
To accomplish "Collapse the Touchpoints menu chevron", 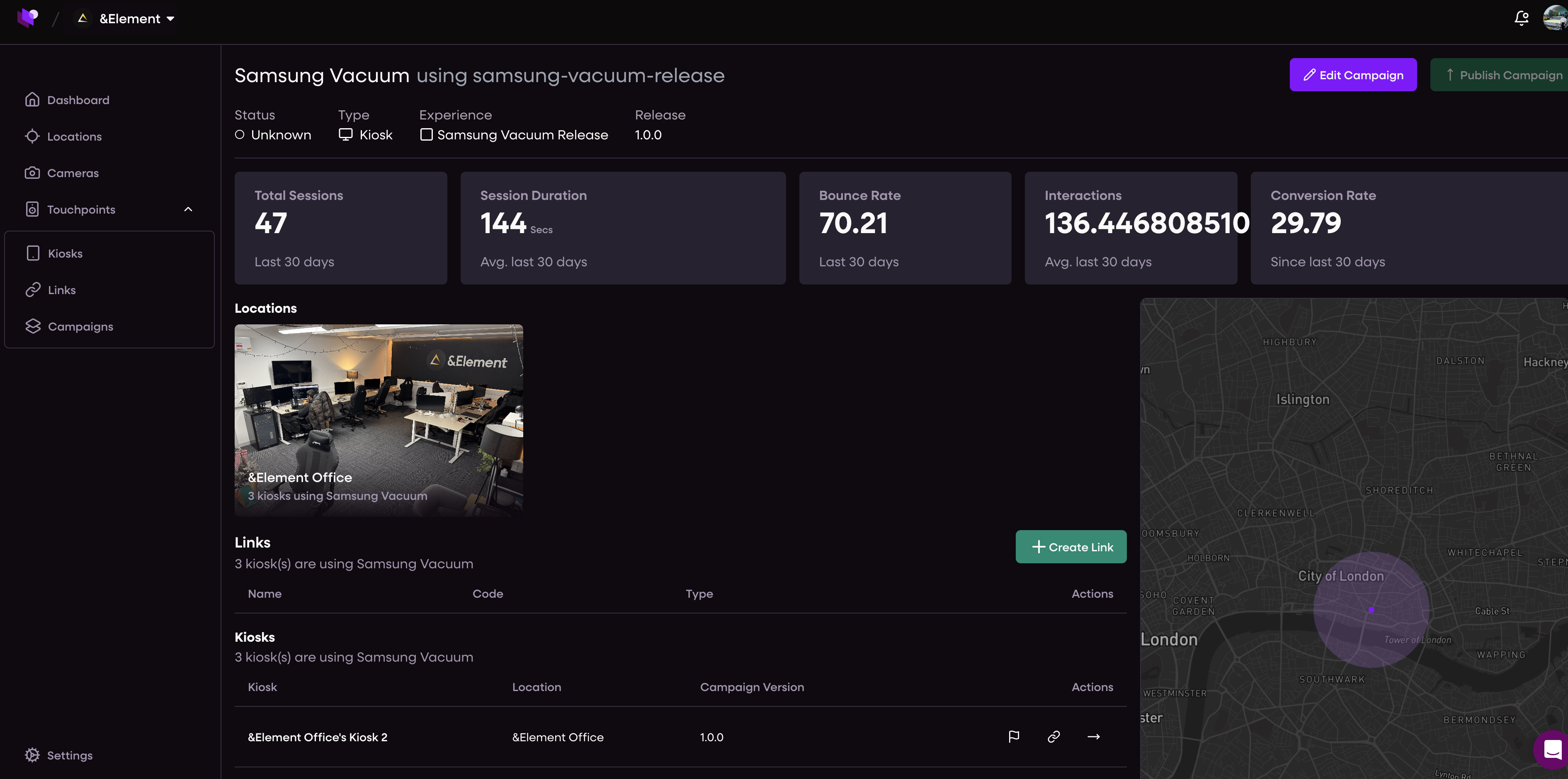I will pyautogui.click(x=188, y=209).
